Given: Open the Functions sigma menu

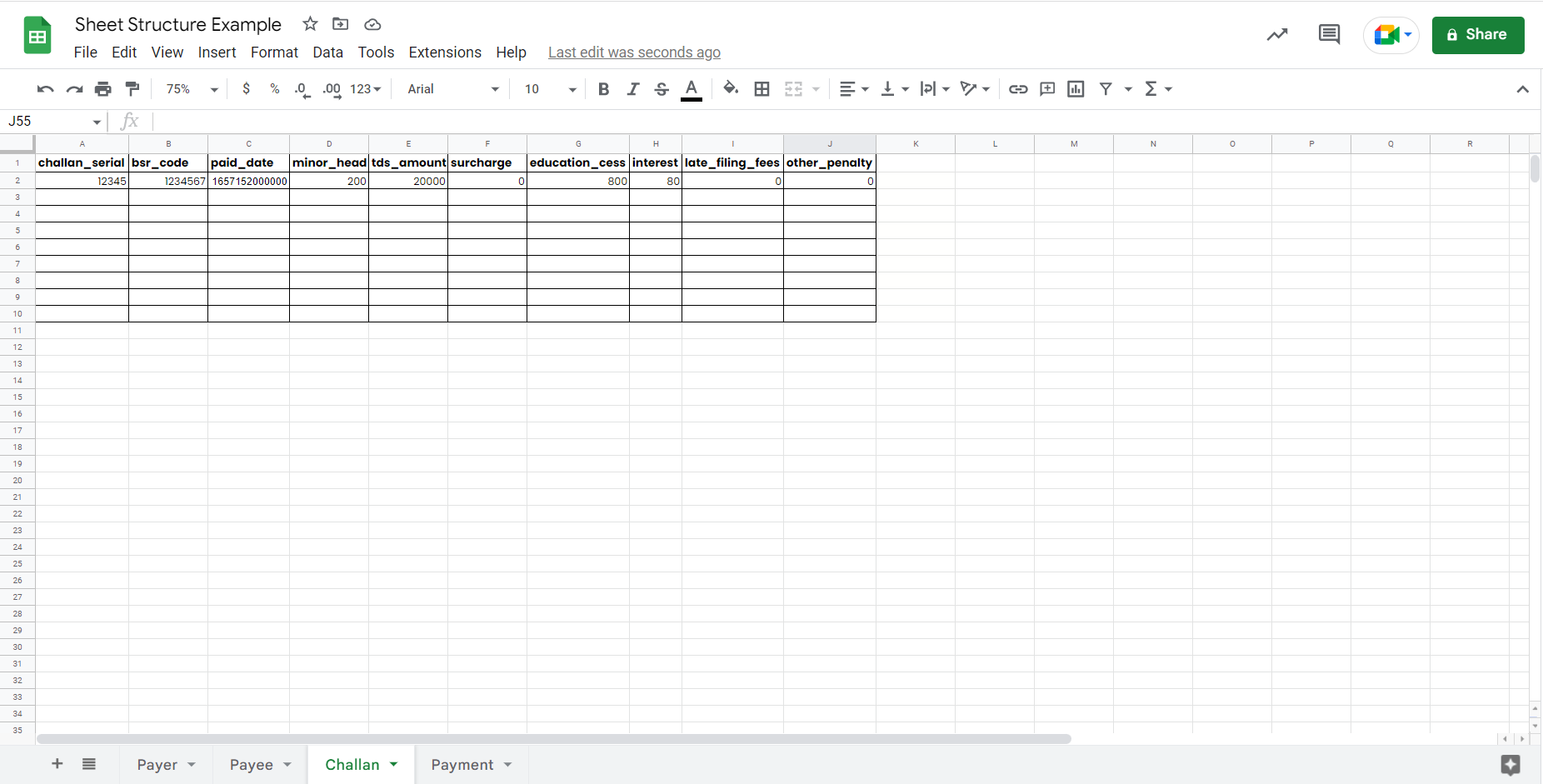Looking at the screenshot, I should pos(1158,89).
